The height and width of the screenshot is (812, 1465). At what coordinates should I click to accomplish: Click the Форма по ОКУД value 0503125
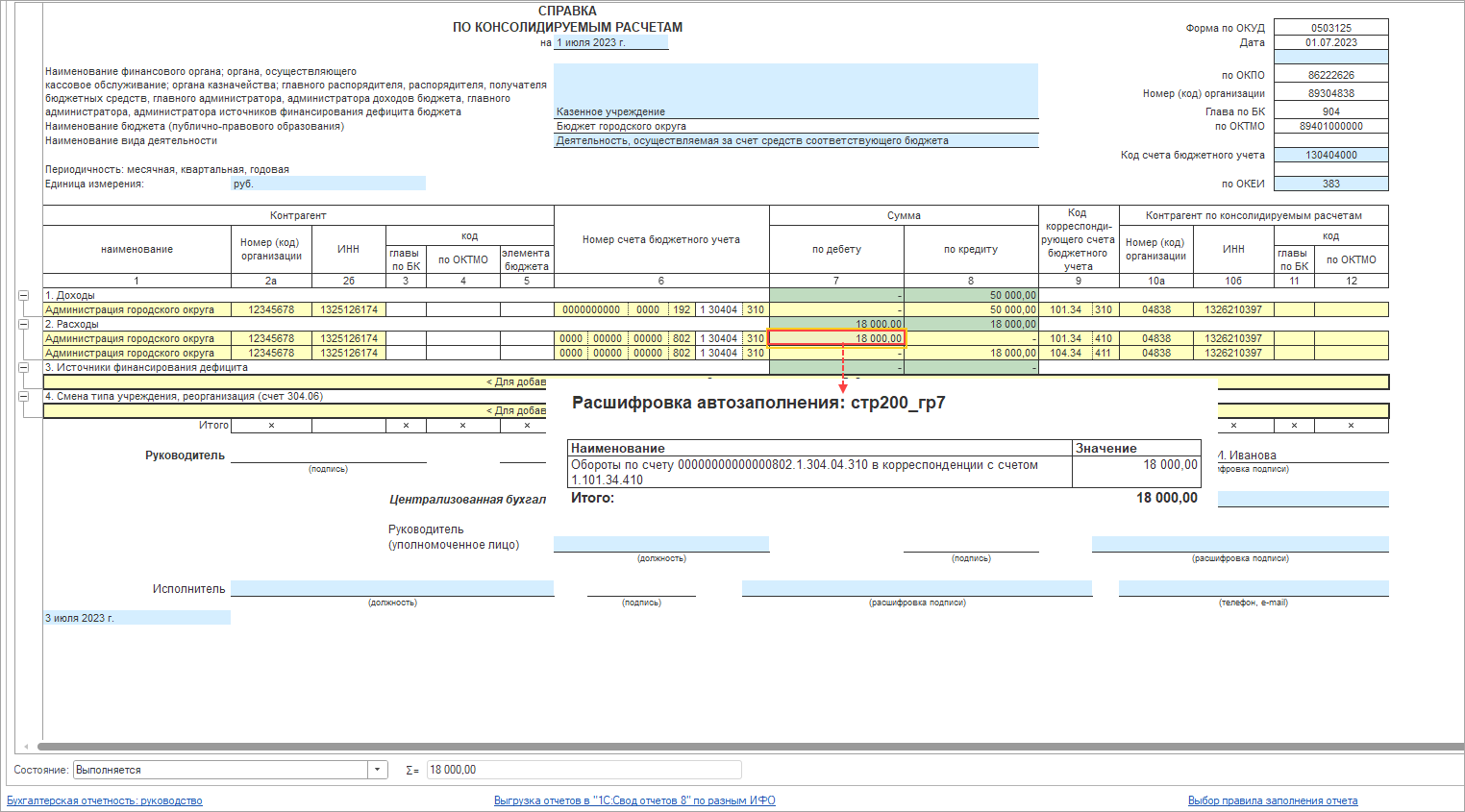[x=1330, y=28]
